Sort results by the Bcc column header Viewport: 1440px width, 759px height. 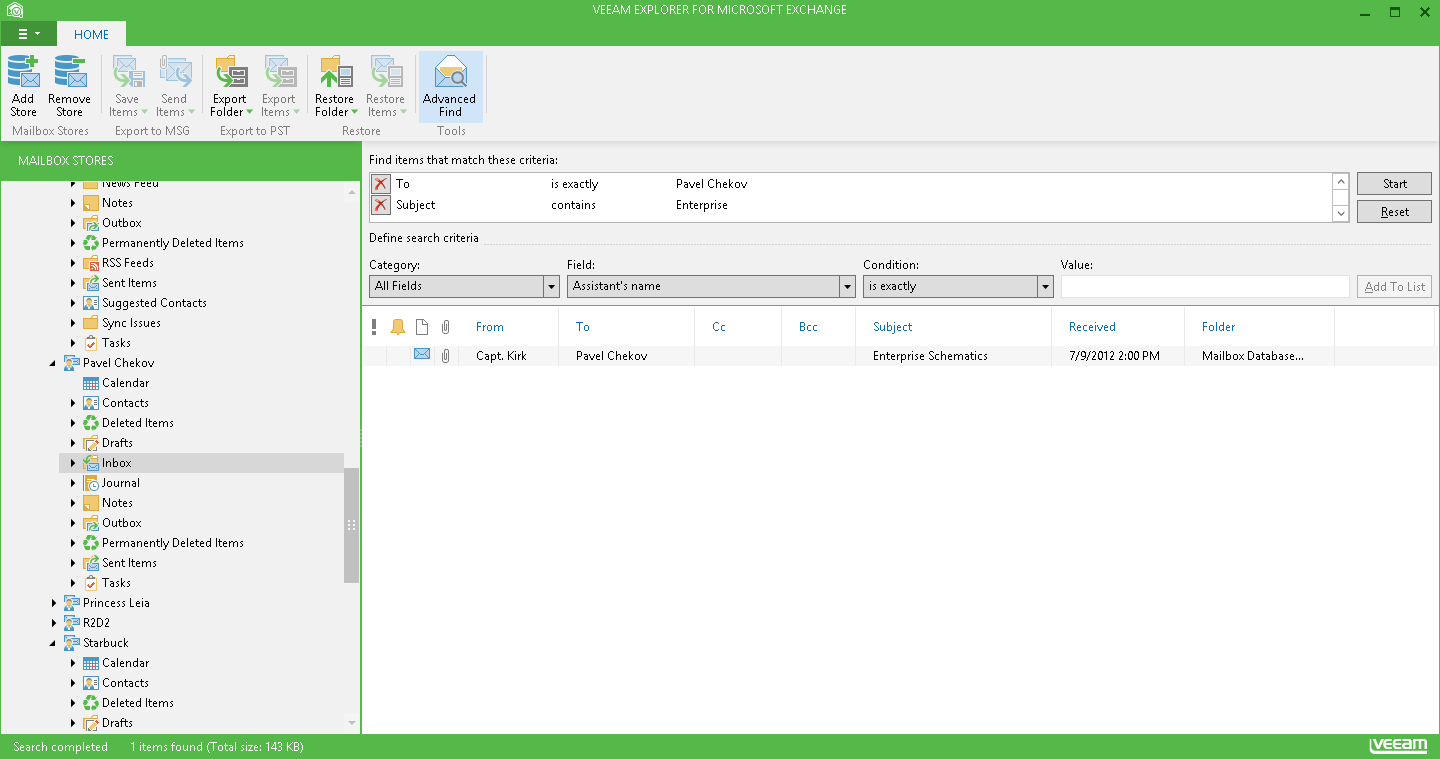(x=808, y=327)
